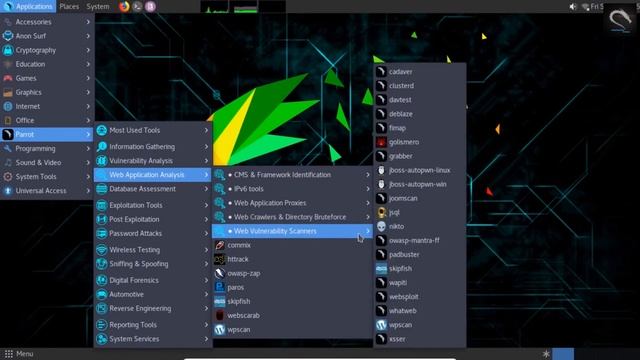Open jboss-autopwn-linux
This screenshot has width=640, height=360.
pyautogui.click(x=420, y=170)
